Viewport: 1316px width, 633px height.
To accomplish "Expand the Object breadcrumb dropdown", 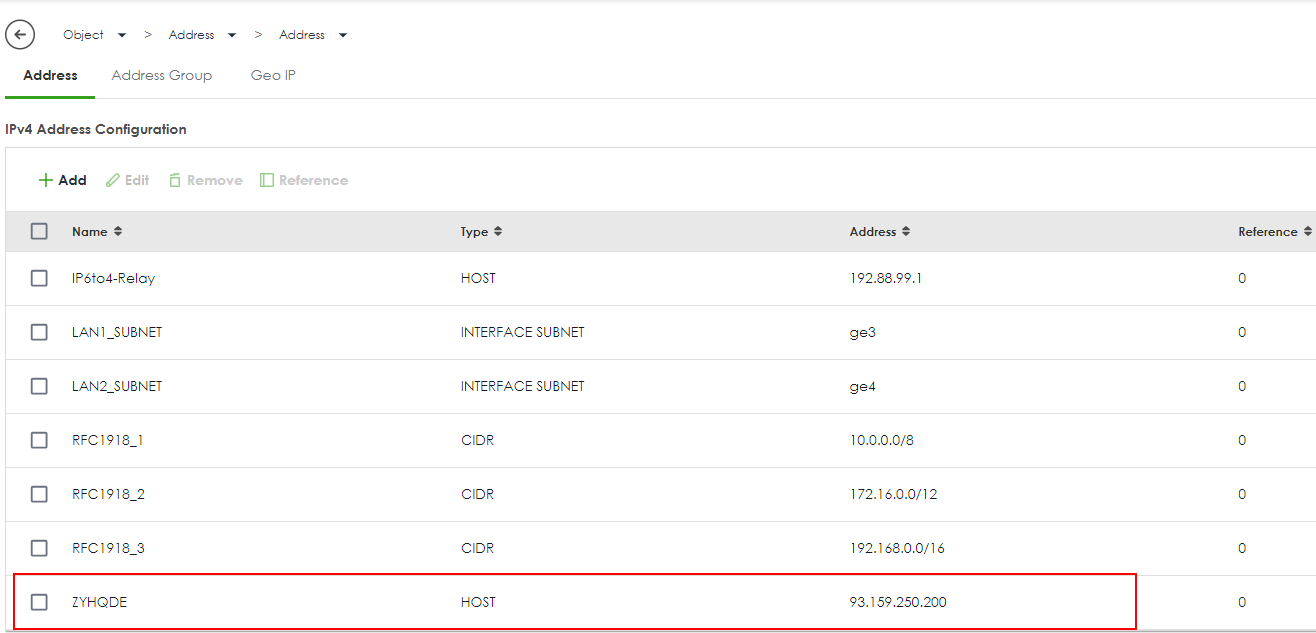I will pyautogui.click(x=122, y=36).
